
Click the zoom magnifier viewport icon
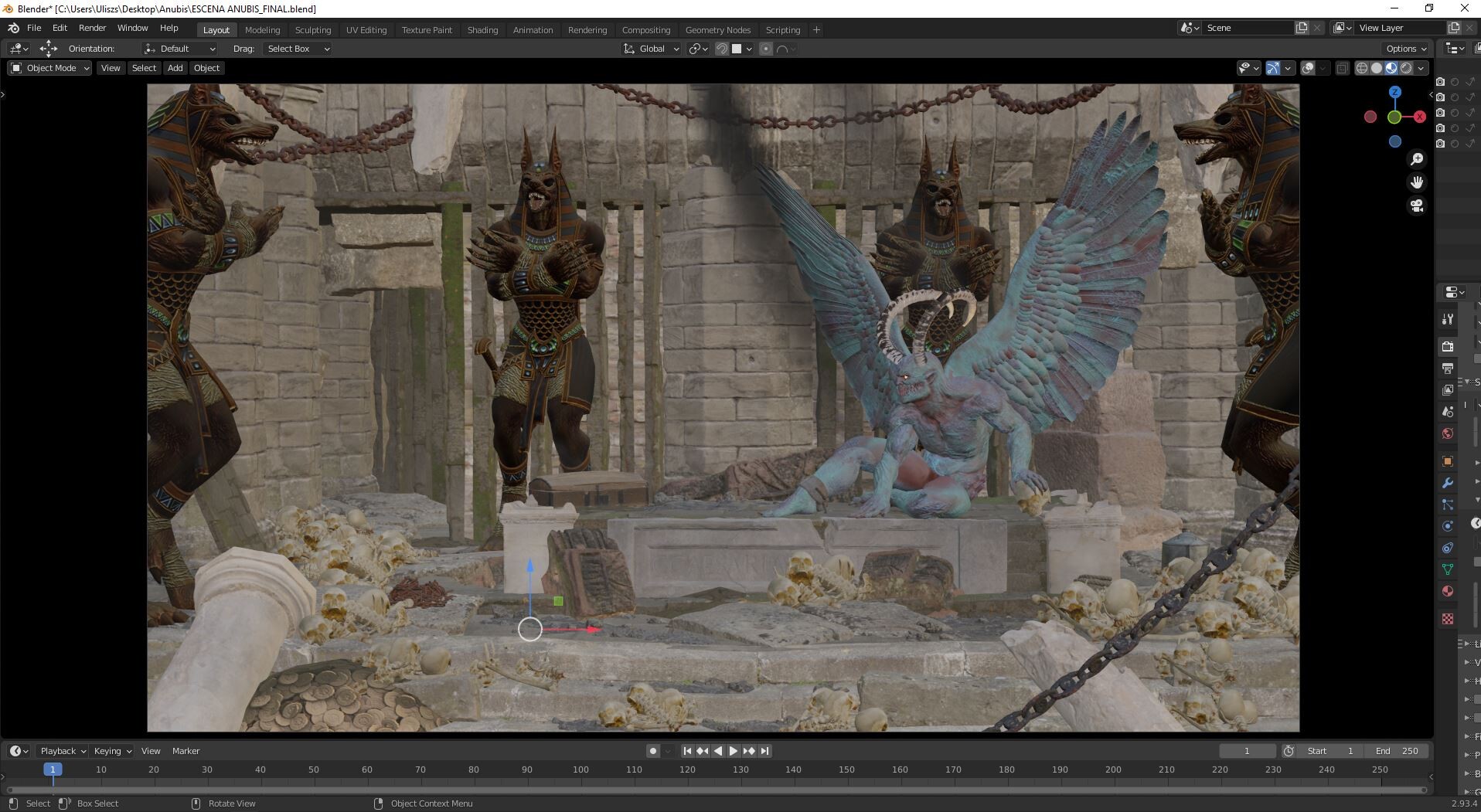point(1417,159)
